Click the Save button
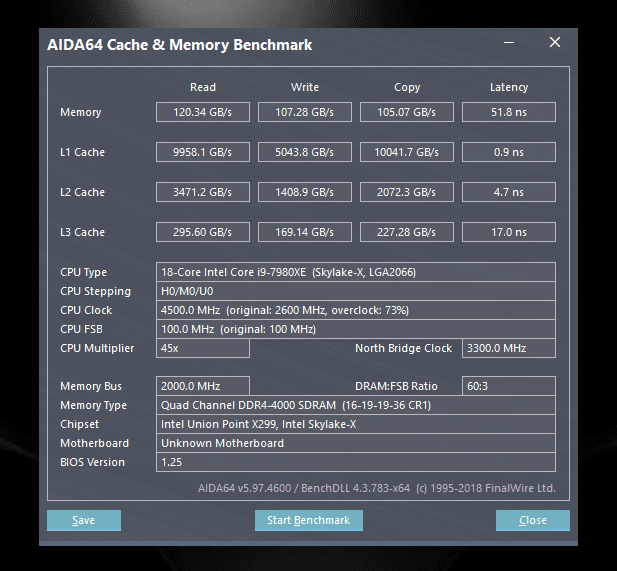Image resolution: width=617 pixels, height=571 pixels. tap(84, 520)
